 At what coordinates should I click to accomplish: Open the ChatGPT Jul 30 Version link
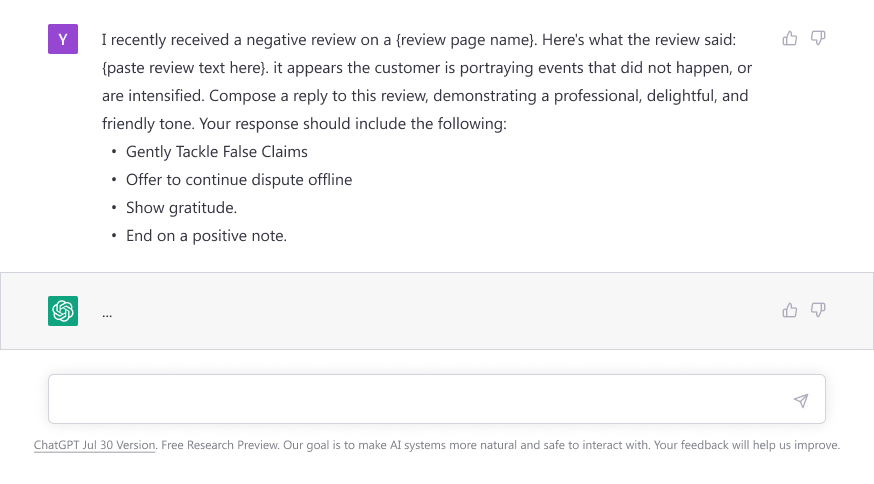[x=95, y=445]
